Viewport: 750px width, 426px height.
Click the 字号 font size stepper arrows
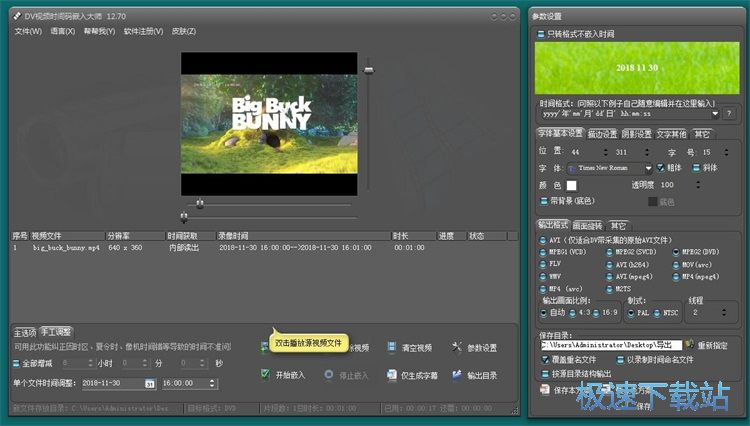pyautogui.click(x=726, y=152)
